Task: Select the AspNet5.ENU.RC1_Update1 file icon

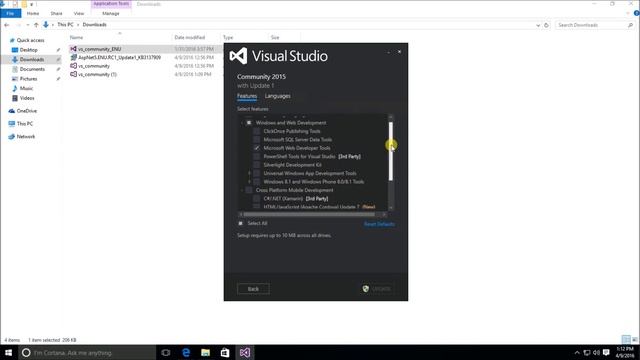Action: (73, 58)
